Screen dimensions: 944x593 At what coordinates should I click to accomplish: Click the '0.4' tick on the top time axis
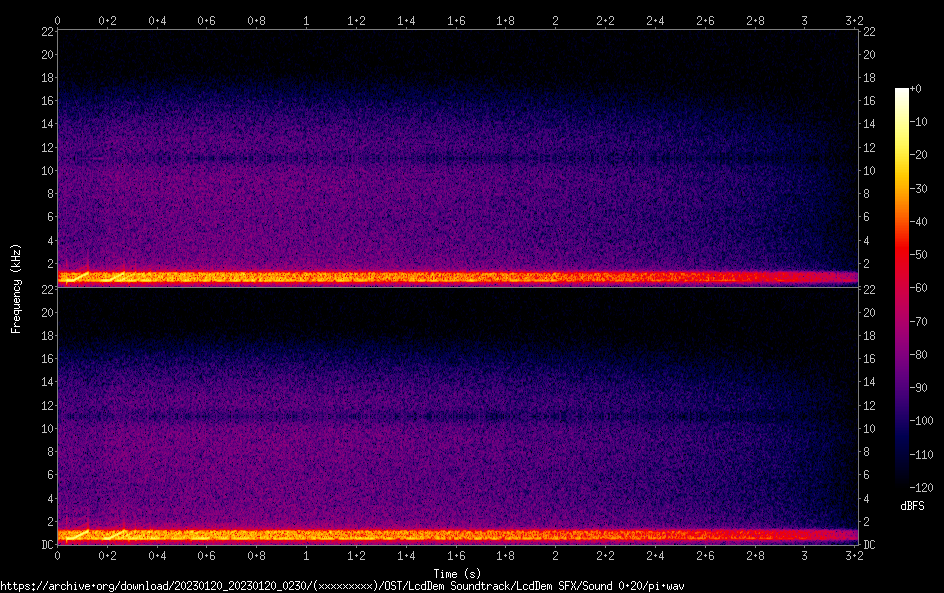coord(157,19)
